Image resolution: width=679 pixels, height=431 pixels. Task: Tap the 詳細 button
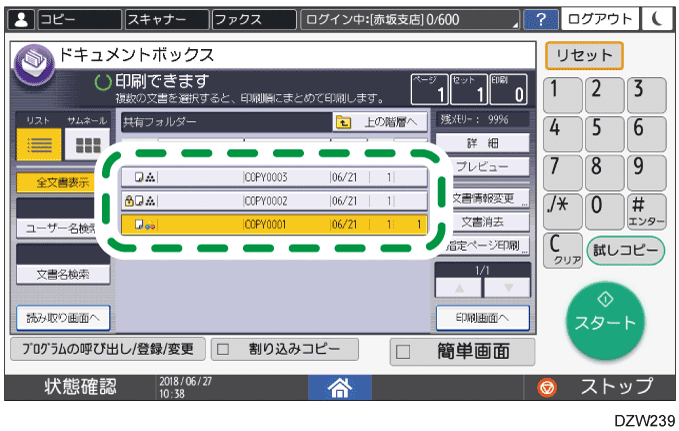pos(482,143)
